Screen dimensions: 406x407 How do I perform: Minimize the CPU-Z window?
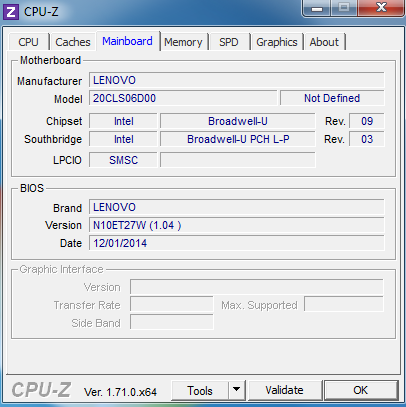click(x=317, y=8)
